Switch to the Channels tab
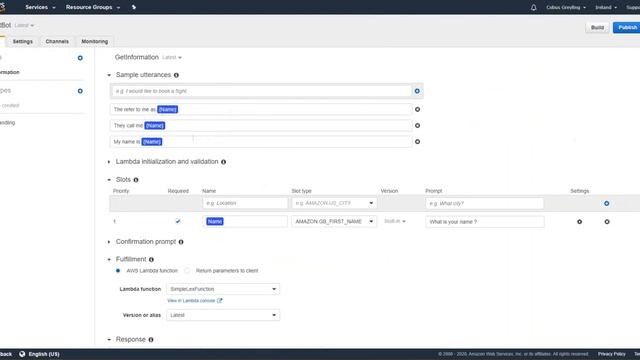640x360 pixels. 57,42
